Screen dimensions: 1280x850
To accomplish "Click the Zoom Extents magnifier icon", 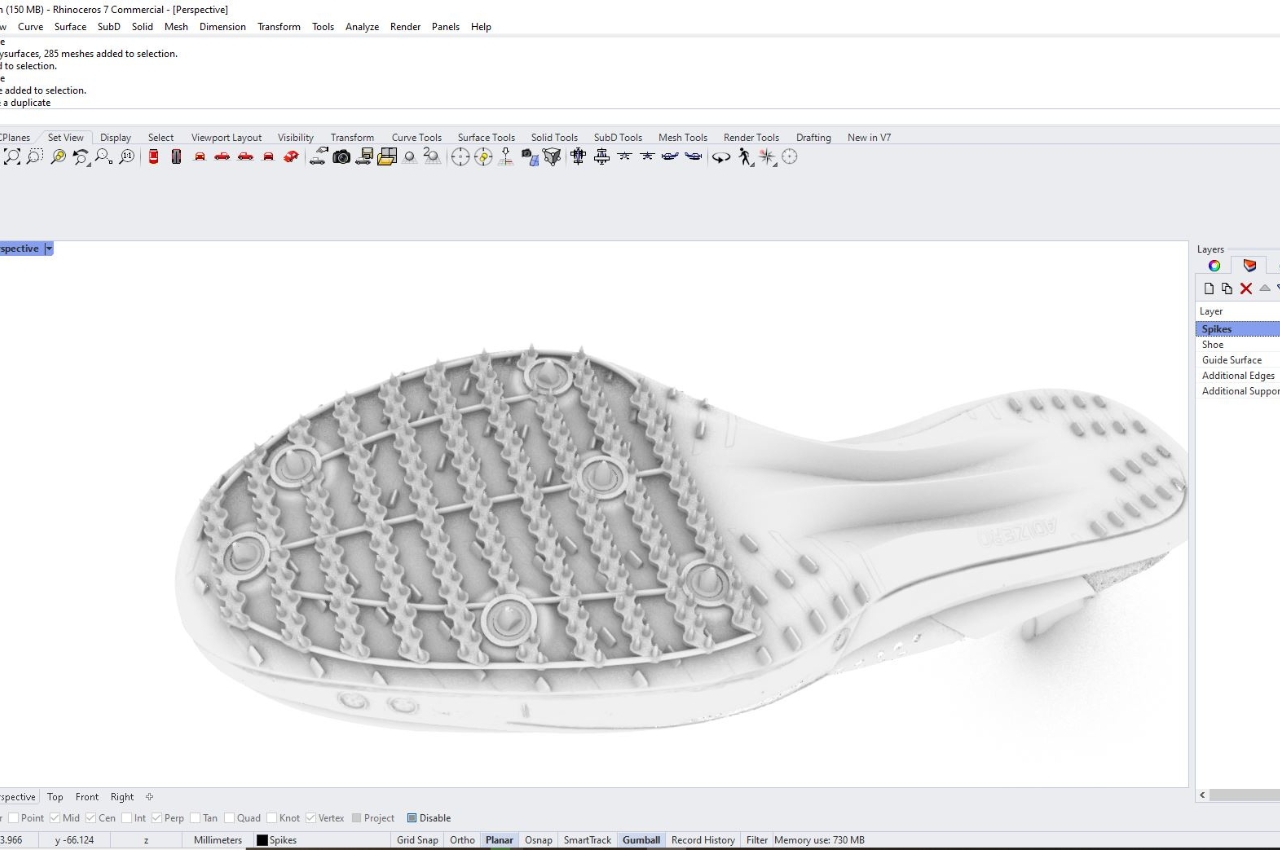I will (x=12, y=156).
